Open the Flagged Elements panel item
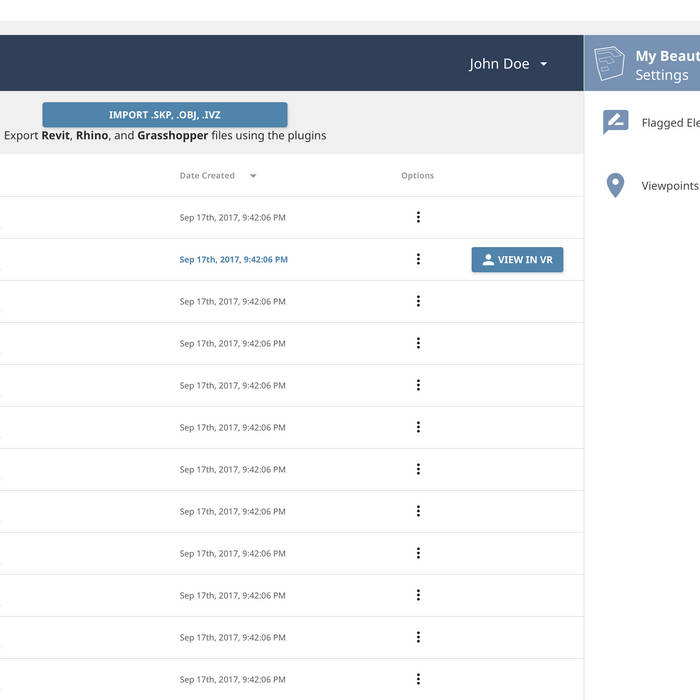The height and width of the screenshot is (700, 700). tap(669, 124)
